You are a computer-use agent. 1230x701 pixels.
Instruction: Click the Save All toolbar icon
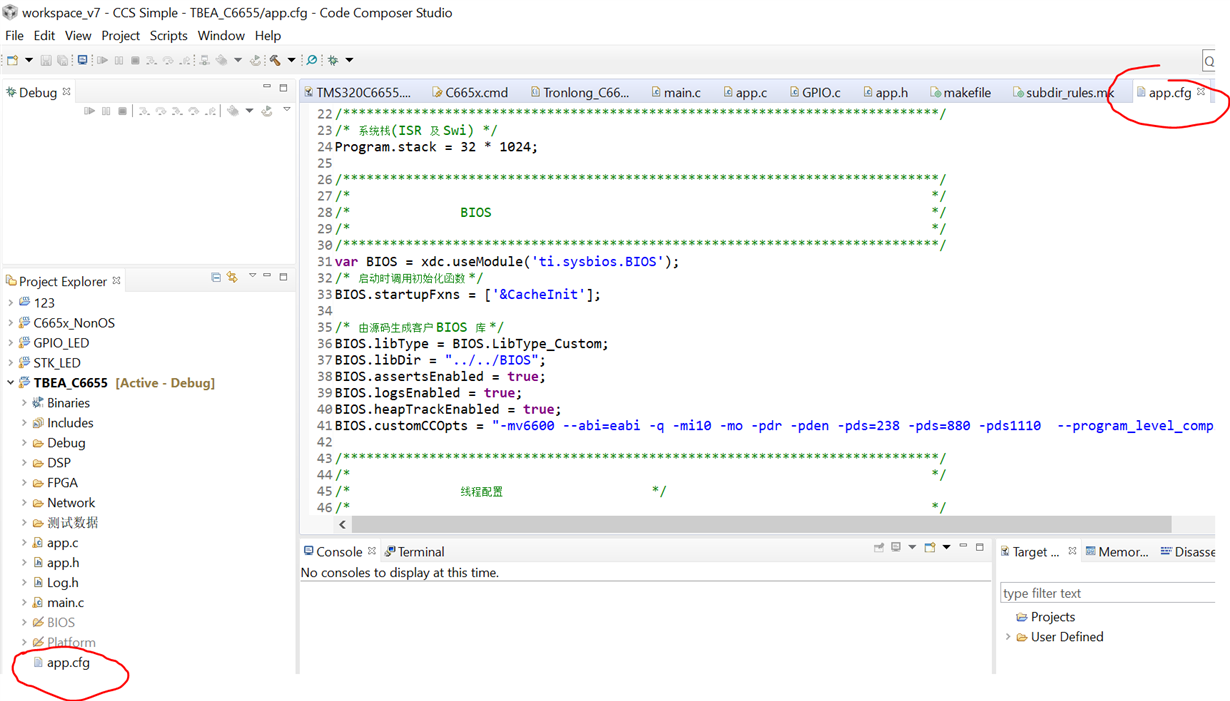[62, 60]
